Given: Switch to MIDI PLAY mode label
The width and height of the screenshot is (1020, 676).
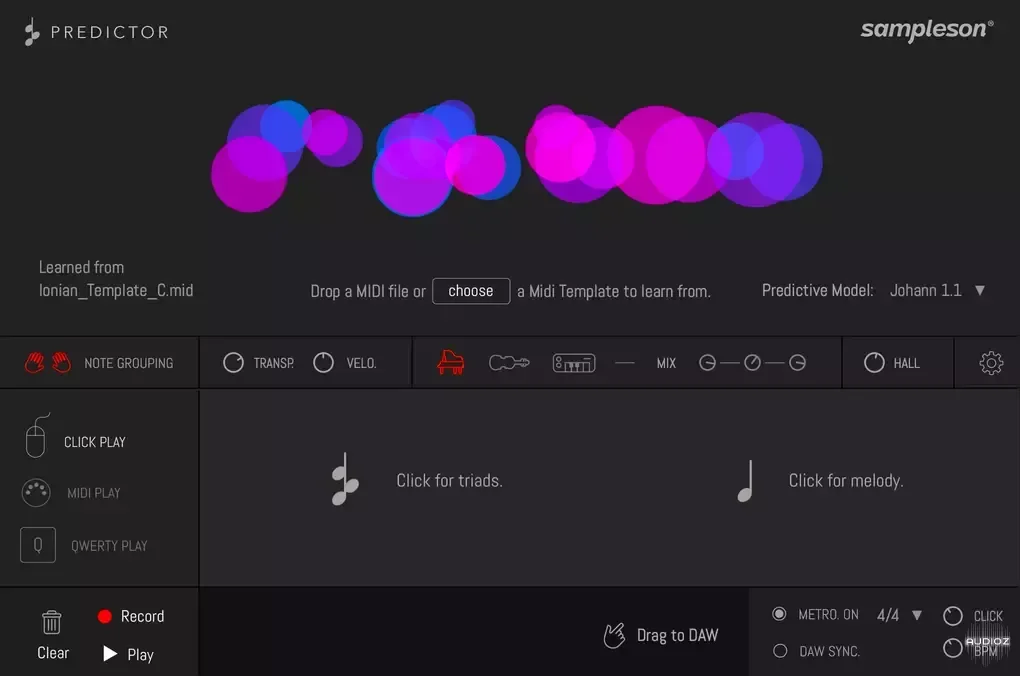Looking at the screenshot, I should click(94, 493).
